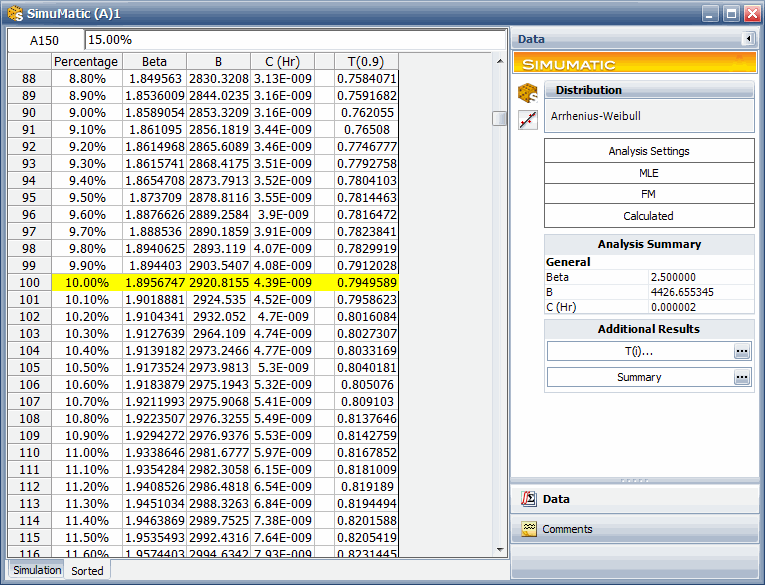Click C (Hr) cell 3.9E-009
765x585 pixels.
click(x=282, y=215)
